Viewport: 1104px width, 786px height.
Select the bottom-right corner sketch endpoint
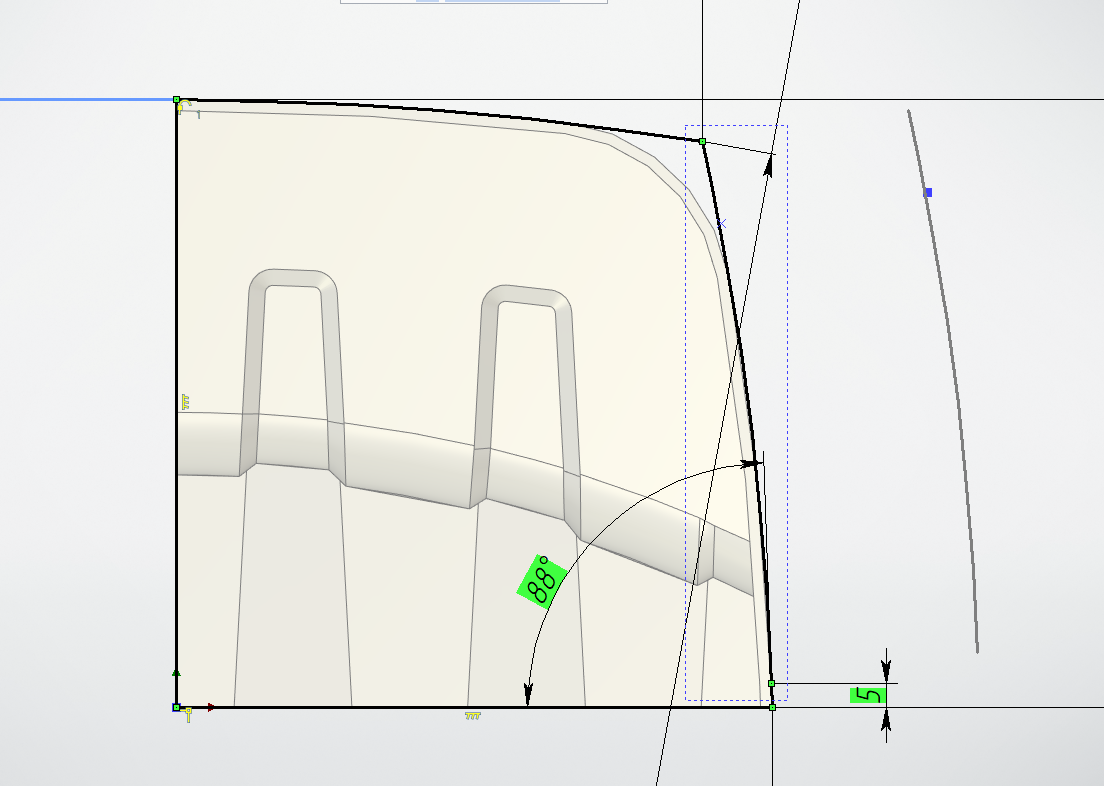coord(772,707)
